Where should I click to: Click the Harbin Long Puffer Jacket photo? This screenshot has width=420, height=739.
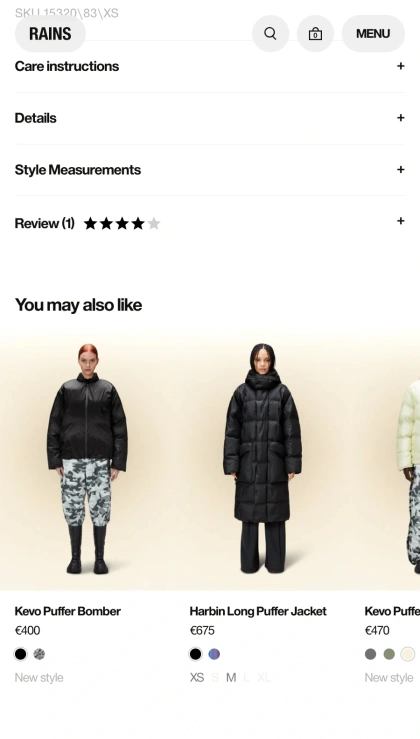point(262,460)
